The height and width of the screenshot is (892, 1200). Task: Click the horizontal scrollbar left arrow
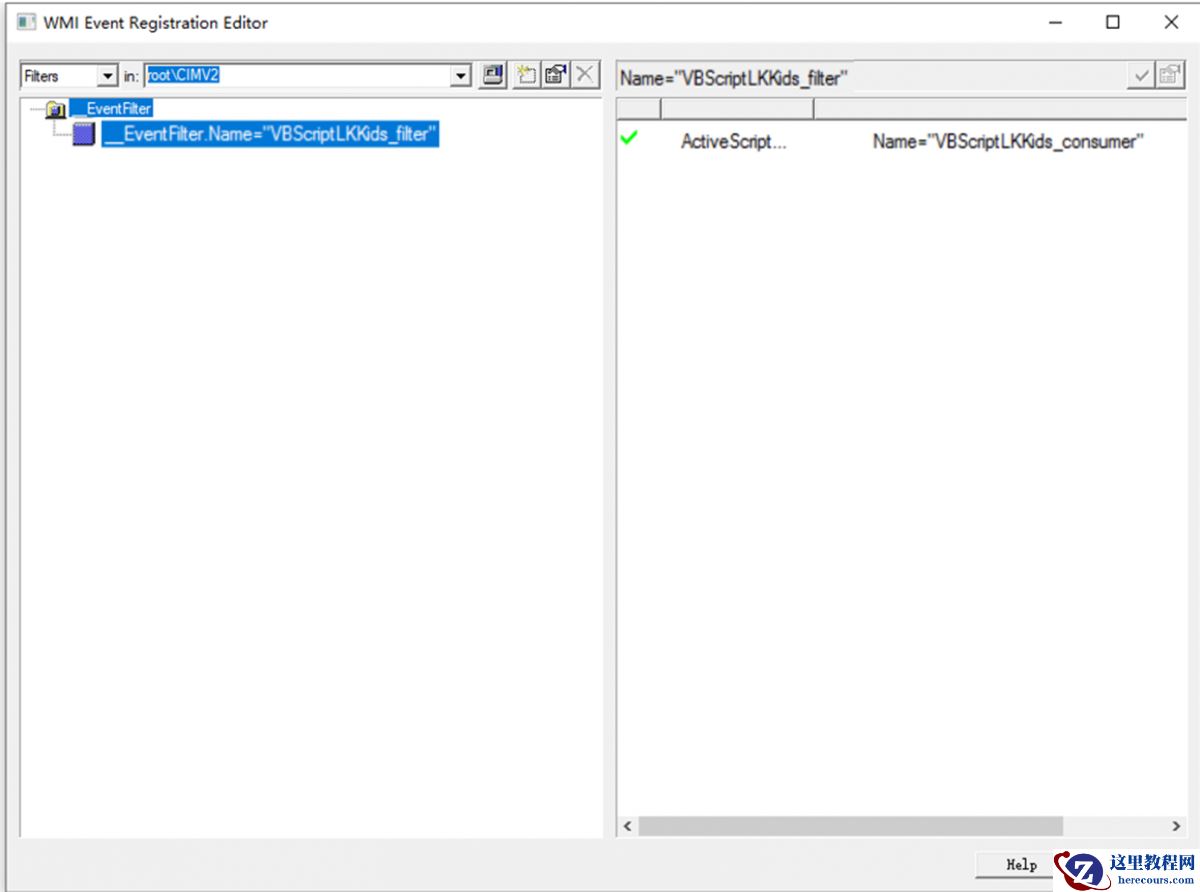628,826
